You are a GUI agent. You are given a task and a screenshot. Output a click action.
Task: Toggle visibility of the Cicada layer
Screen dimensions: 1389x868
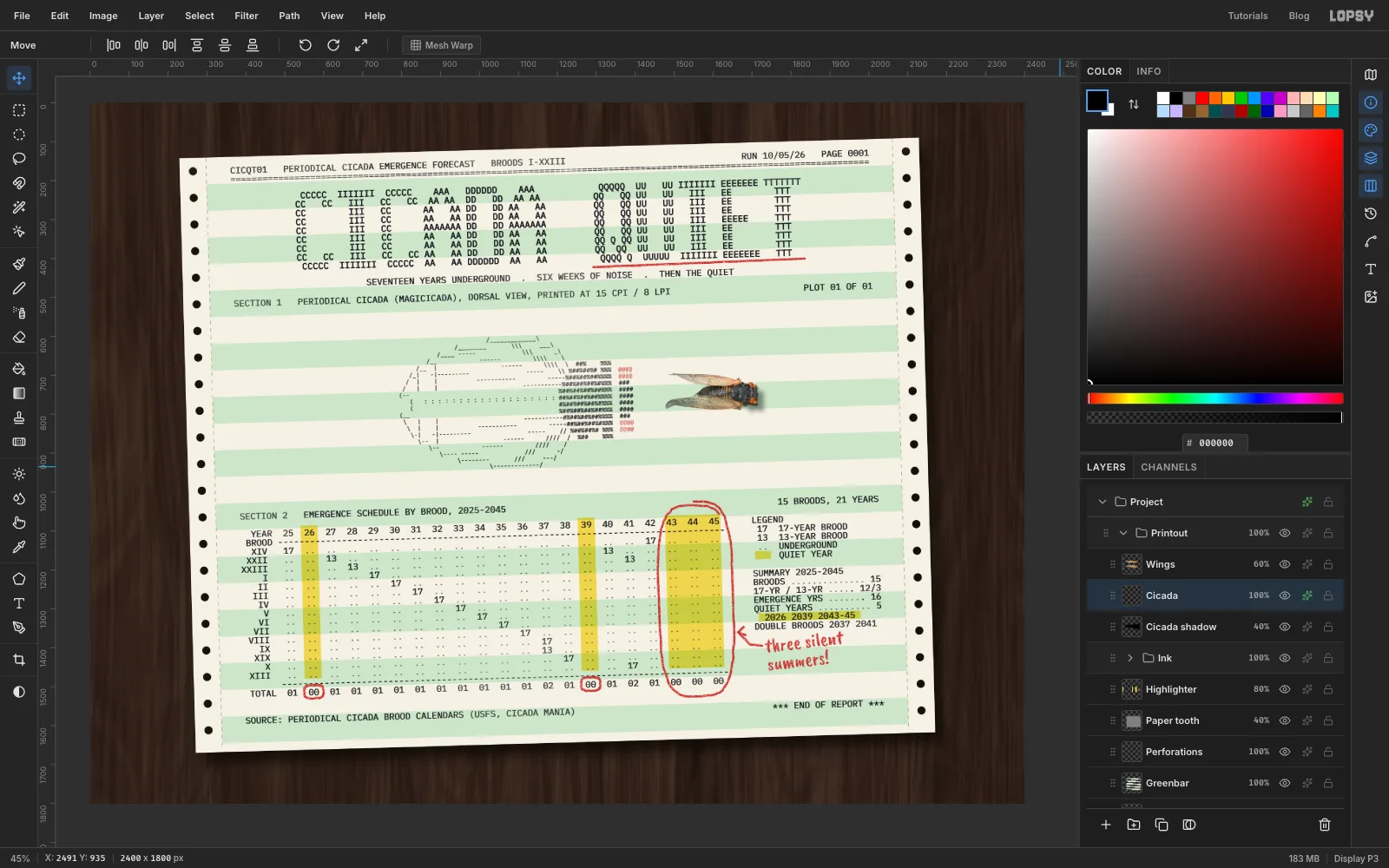pyautogui.click(x=1285, y=595)
